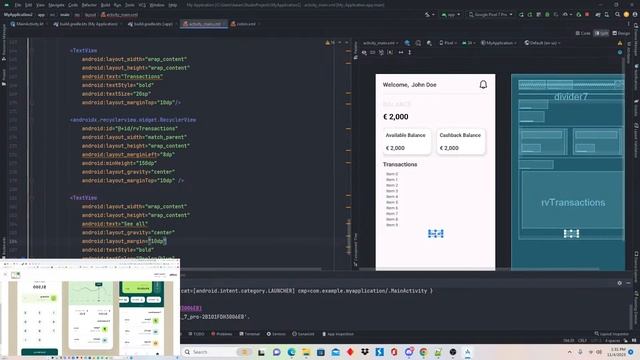The width and height of the screenshot is (640, 360).
Task: Click the editor warnings count indicator
Action: pyautogui.click(x=330, y=43)
